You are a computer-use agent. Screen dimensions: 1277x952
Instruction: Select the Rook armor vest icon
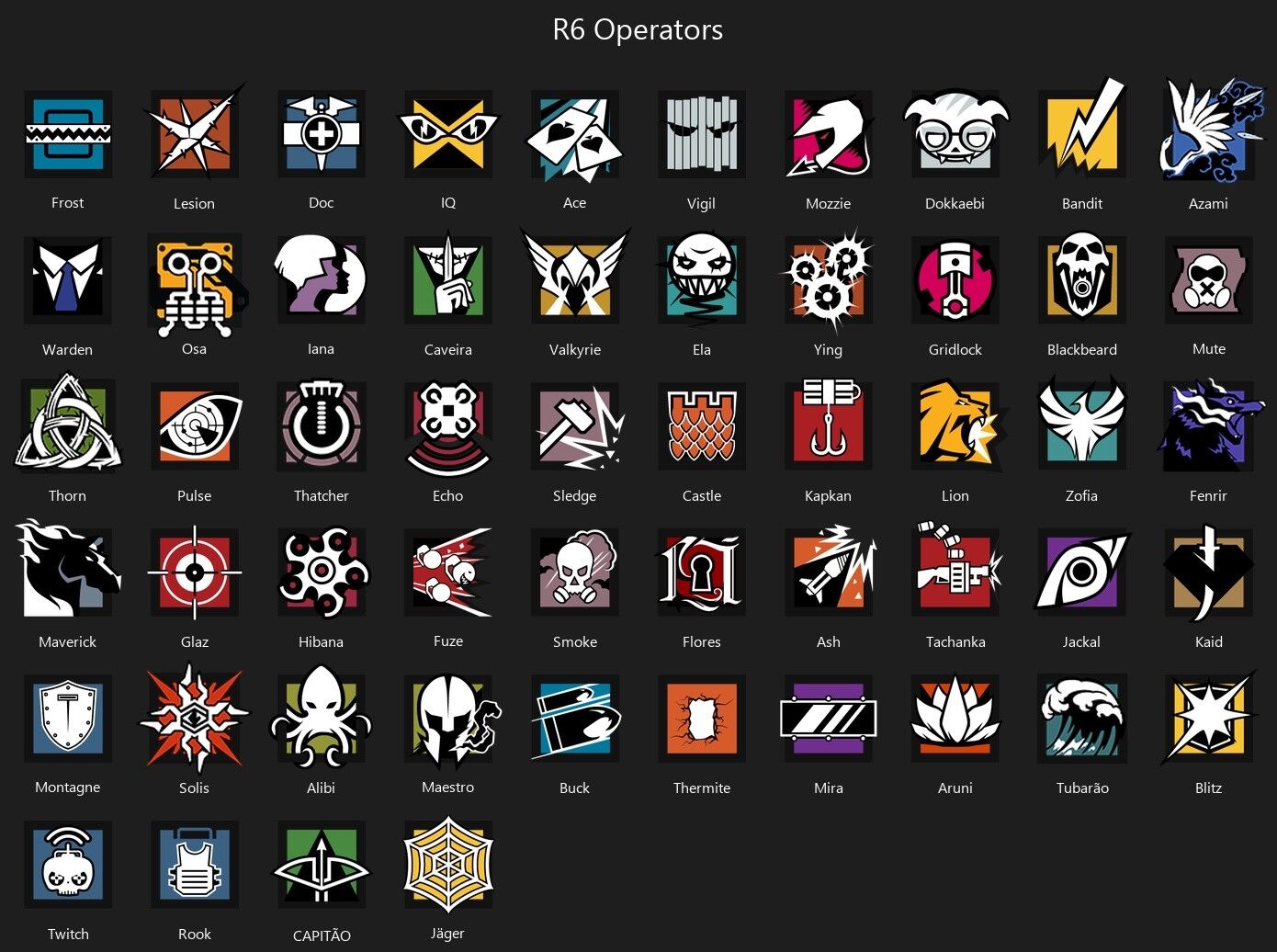(x=195, y=865)
